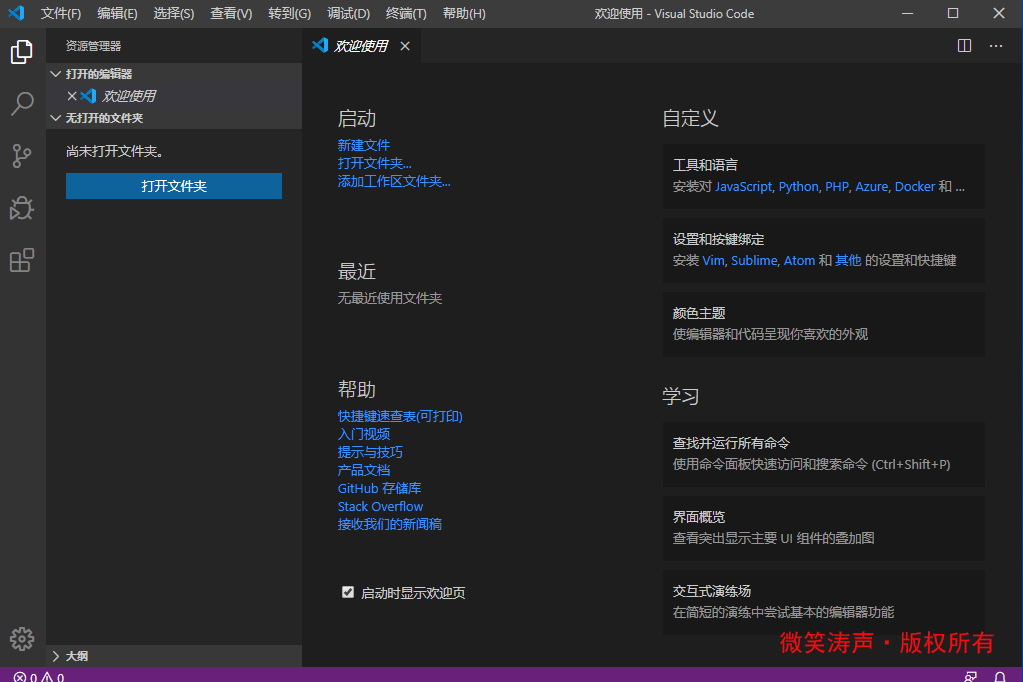
Task: Click the blue 打开文件夹 button
Action: point(174,186)
